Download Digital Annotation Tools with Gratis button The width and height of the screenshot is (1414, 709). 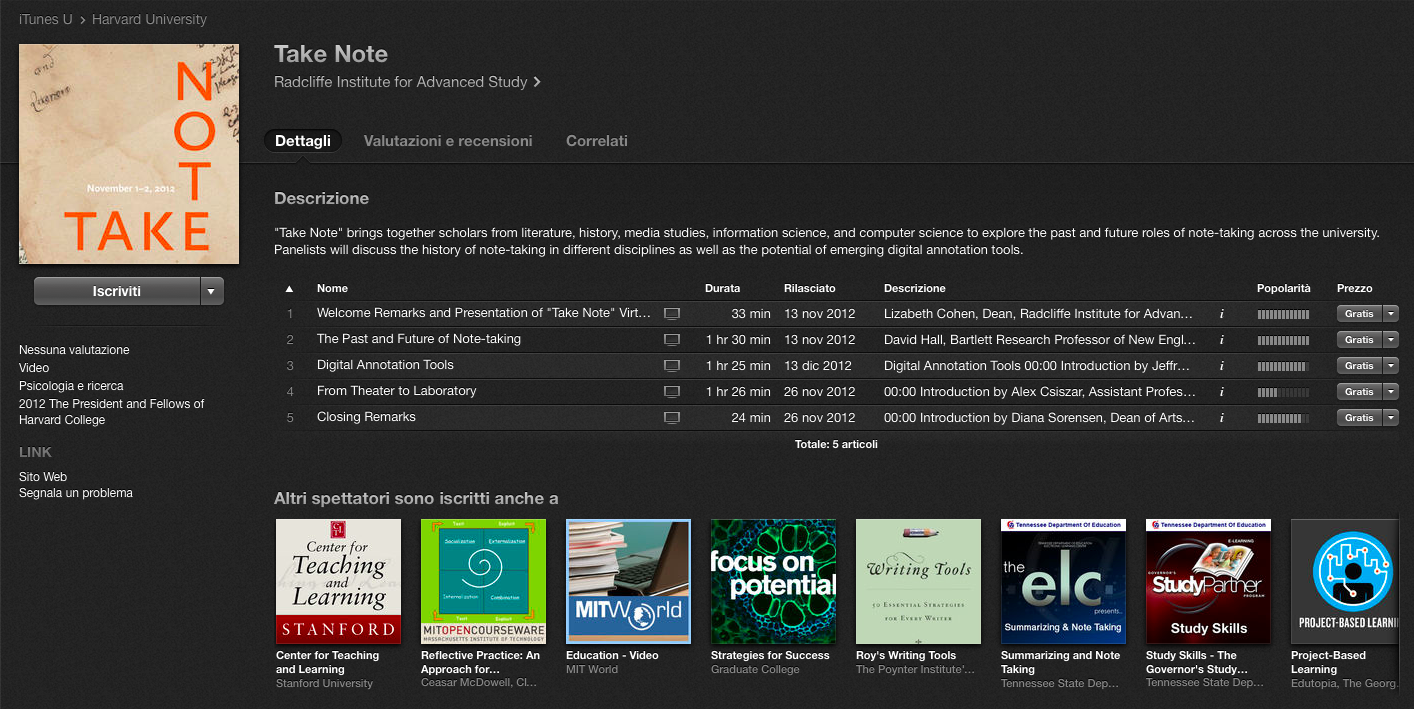1359,366
